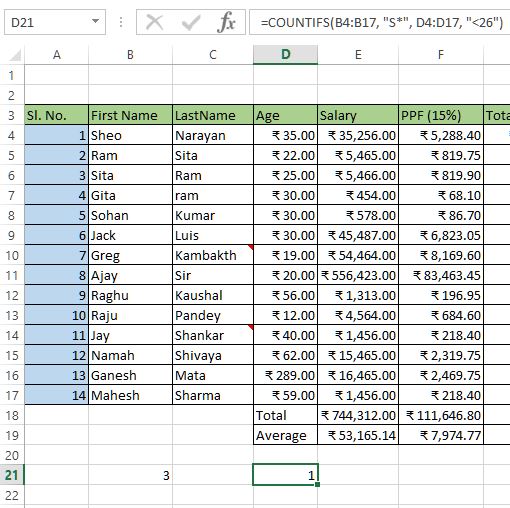Select the cell containing "Kumar"
This screenshot has width=510, height=508.
pyautogui.click(x=213, y=215)
